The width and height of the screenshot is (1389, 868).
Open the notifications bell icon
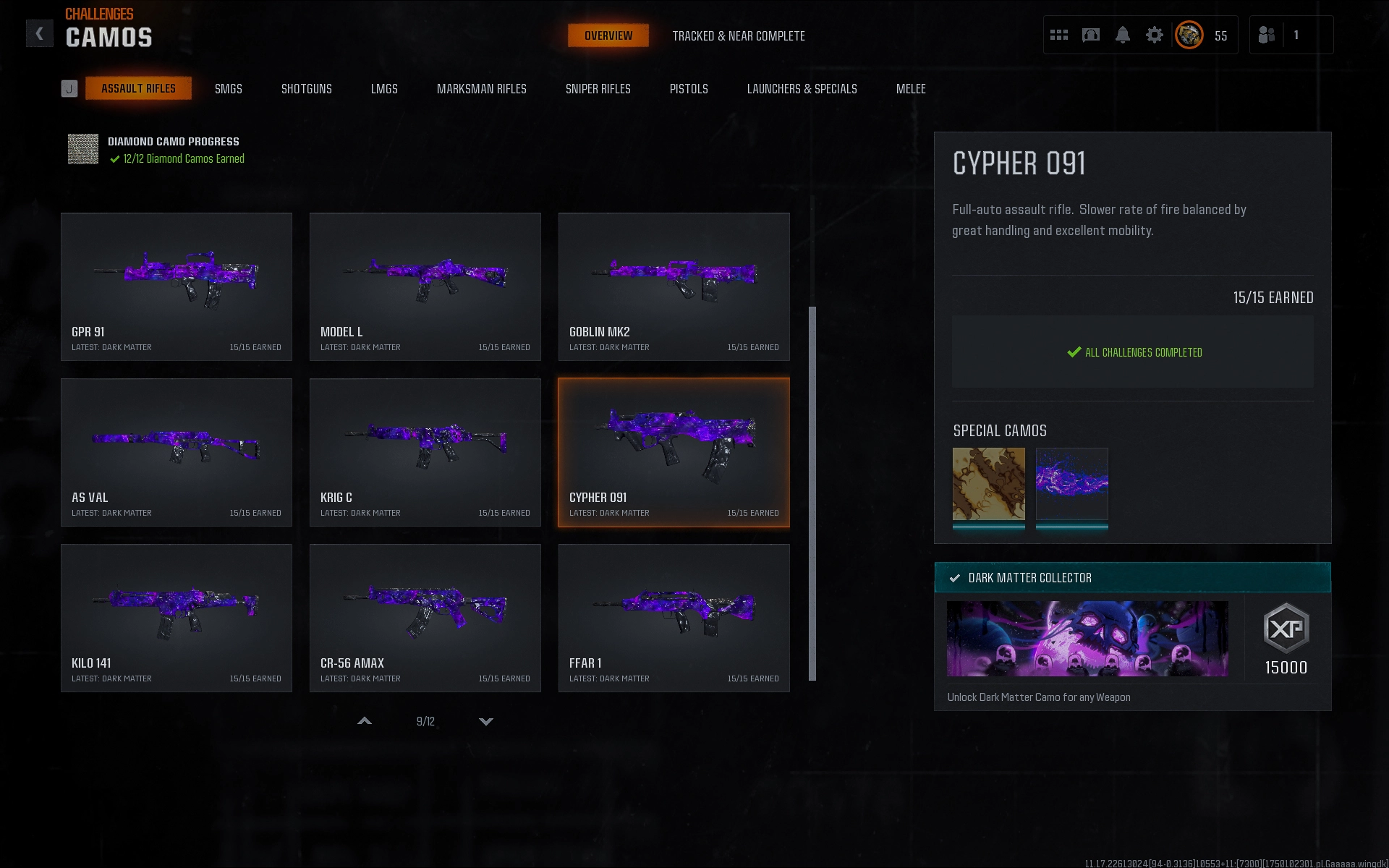1123,35
